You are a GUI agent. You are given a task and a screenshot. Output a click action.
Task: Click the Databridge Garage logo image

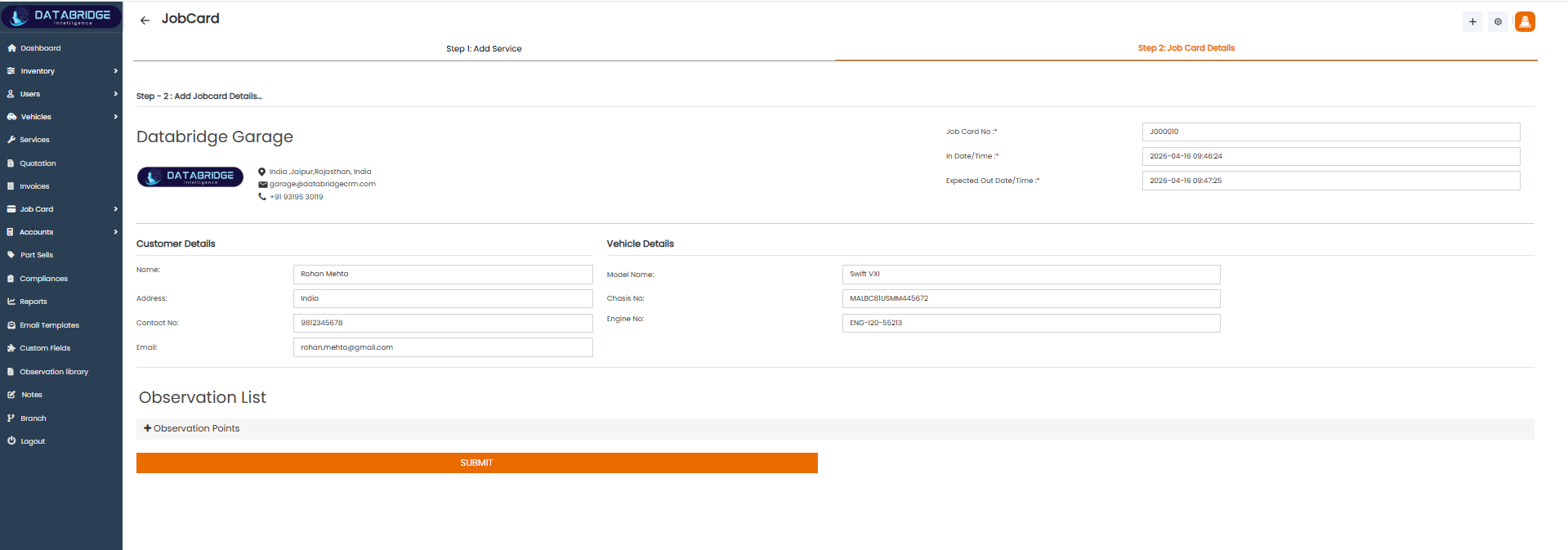pyautogui.click(x=190, y=177)
